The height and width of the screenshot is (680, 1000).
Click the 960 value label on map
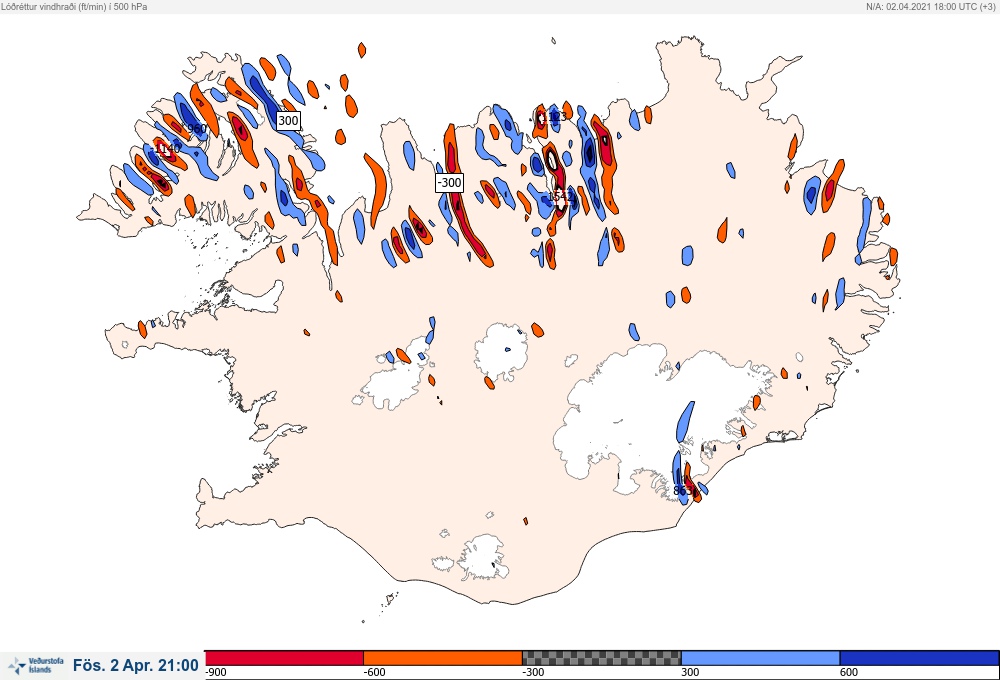pos(197,129)
